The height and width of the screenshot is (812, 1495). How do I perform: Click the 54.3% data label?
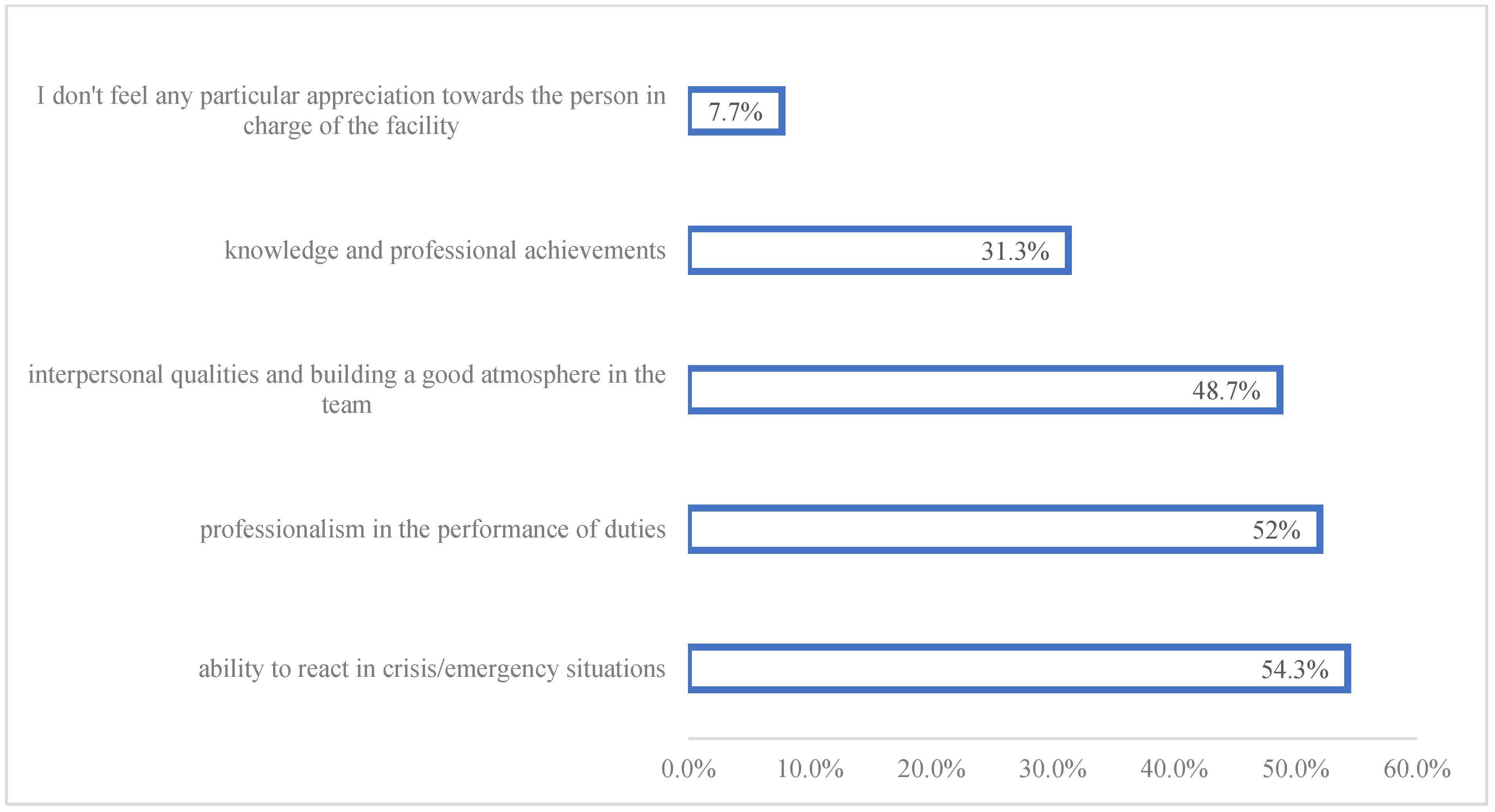click(x=1295, y=669)
